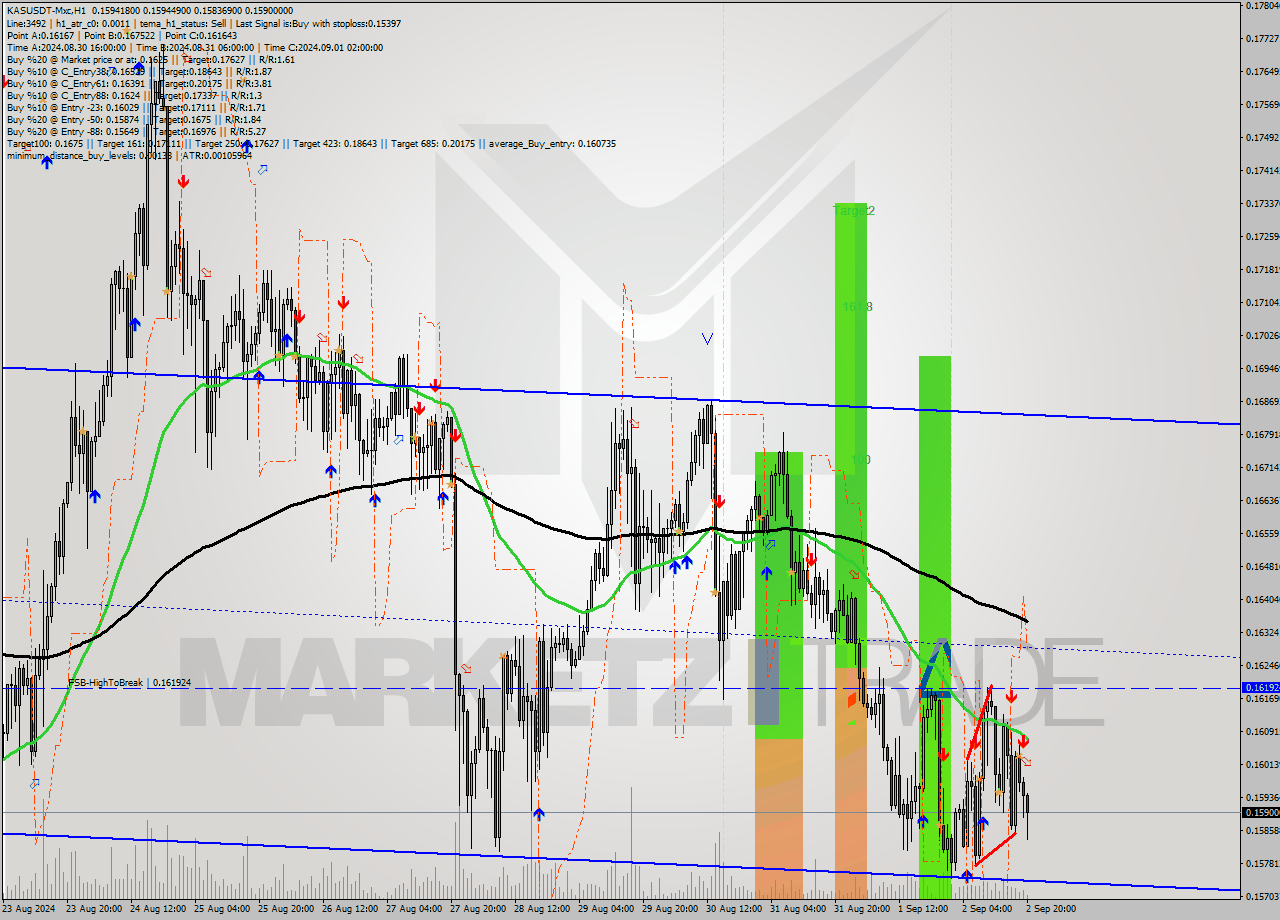Click the 0.15936 price axis label
Viewport: 1280px width, 920px height.
coord(1262,798)
